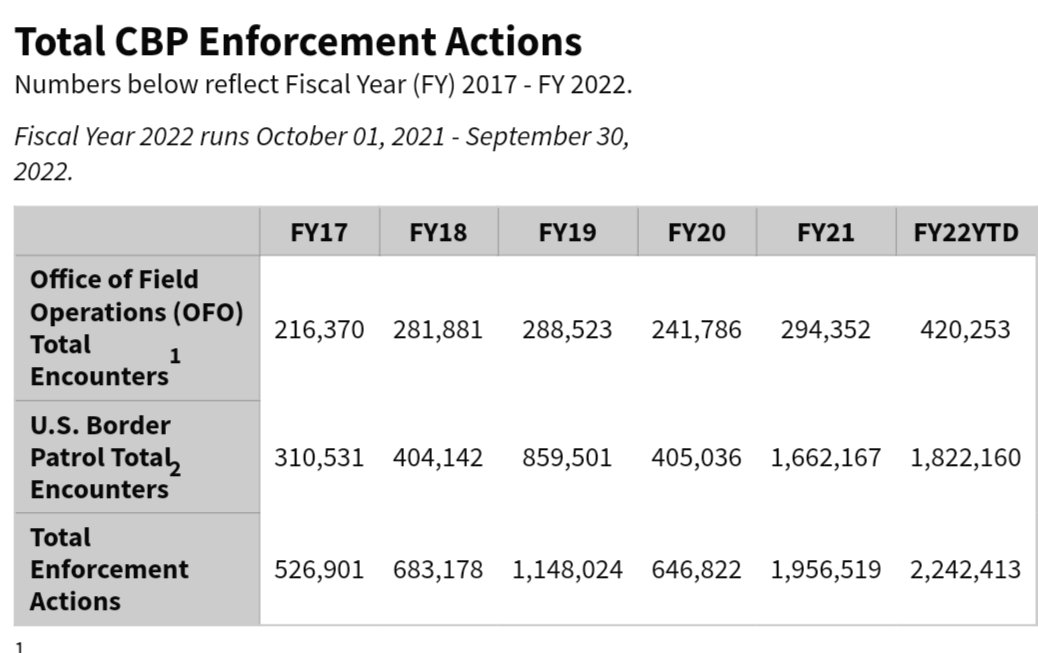Open footnote 1 beside OFO Total Encounters
Image resolution: width=1038 pixels, height=653 pixels.
[176, 357]
